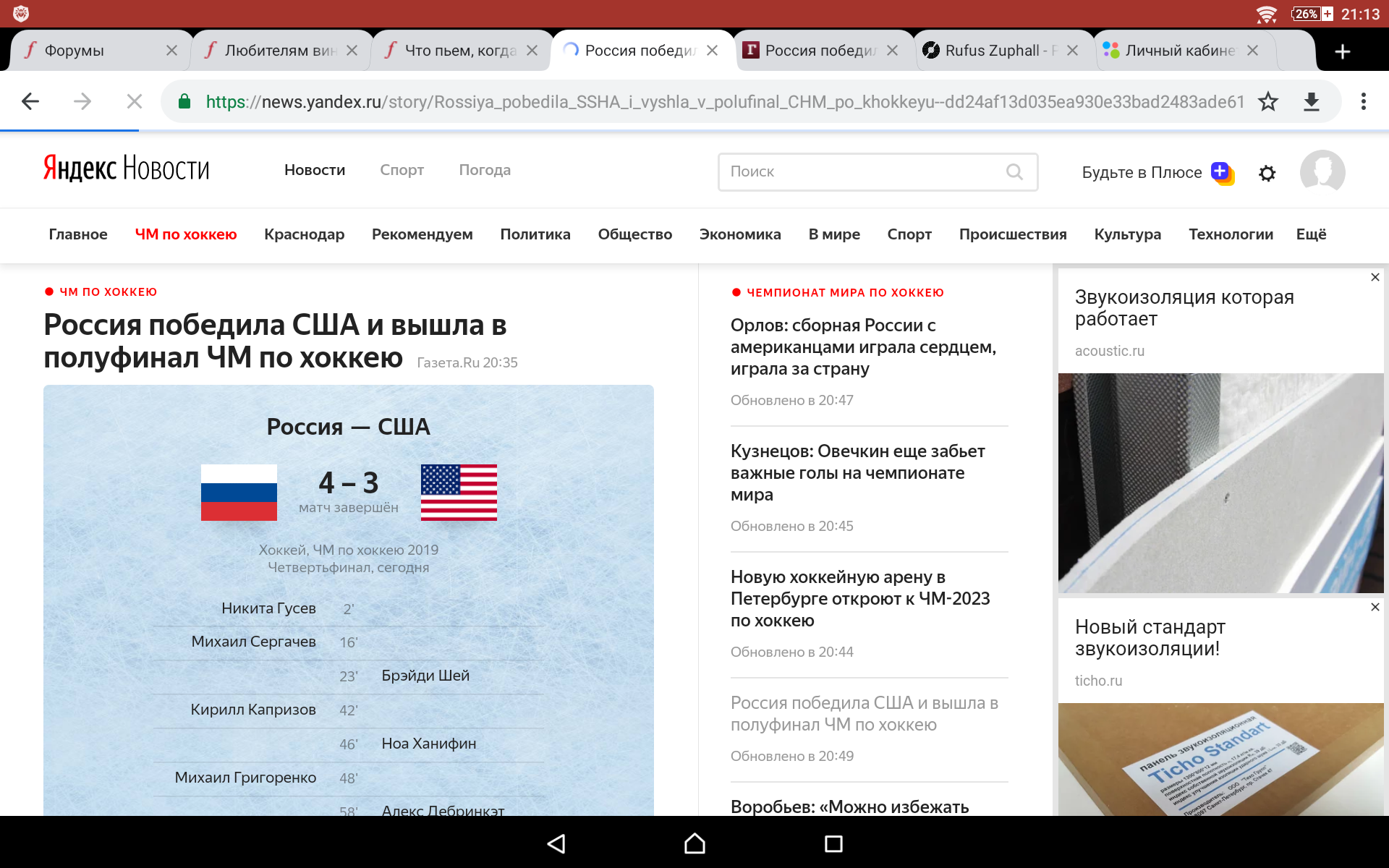Stop loading the page with X icon
The image size is (1389, 868).
134,101
